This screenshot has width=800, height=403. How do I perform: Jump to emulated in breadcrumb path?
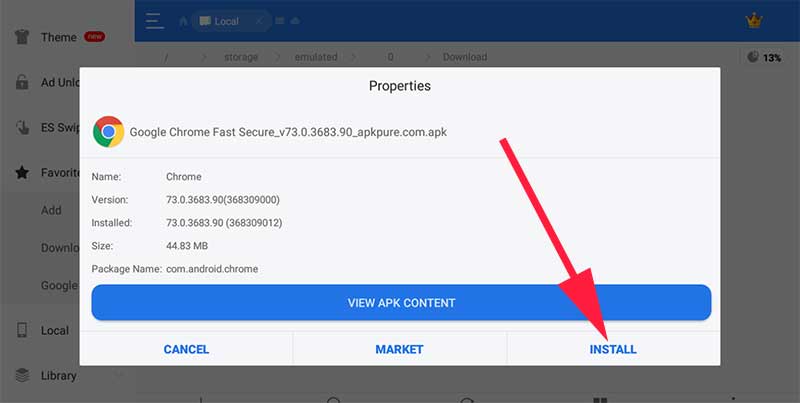tap(316, 57)
